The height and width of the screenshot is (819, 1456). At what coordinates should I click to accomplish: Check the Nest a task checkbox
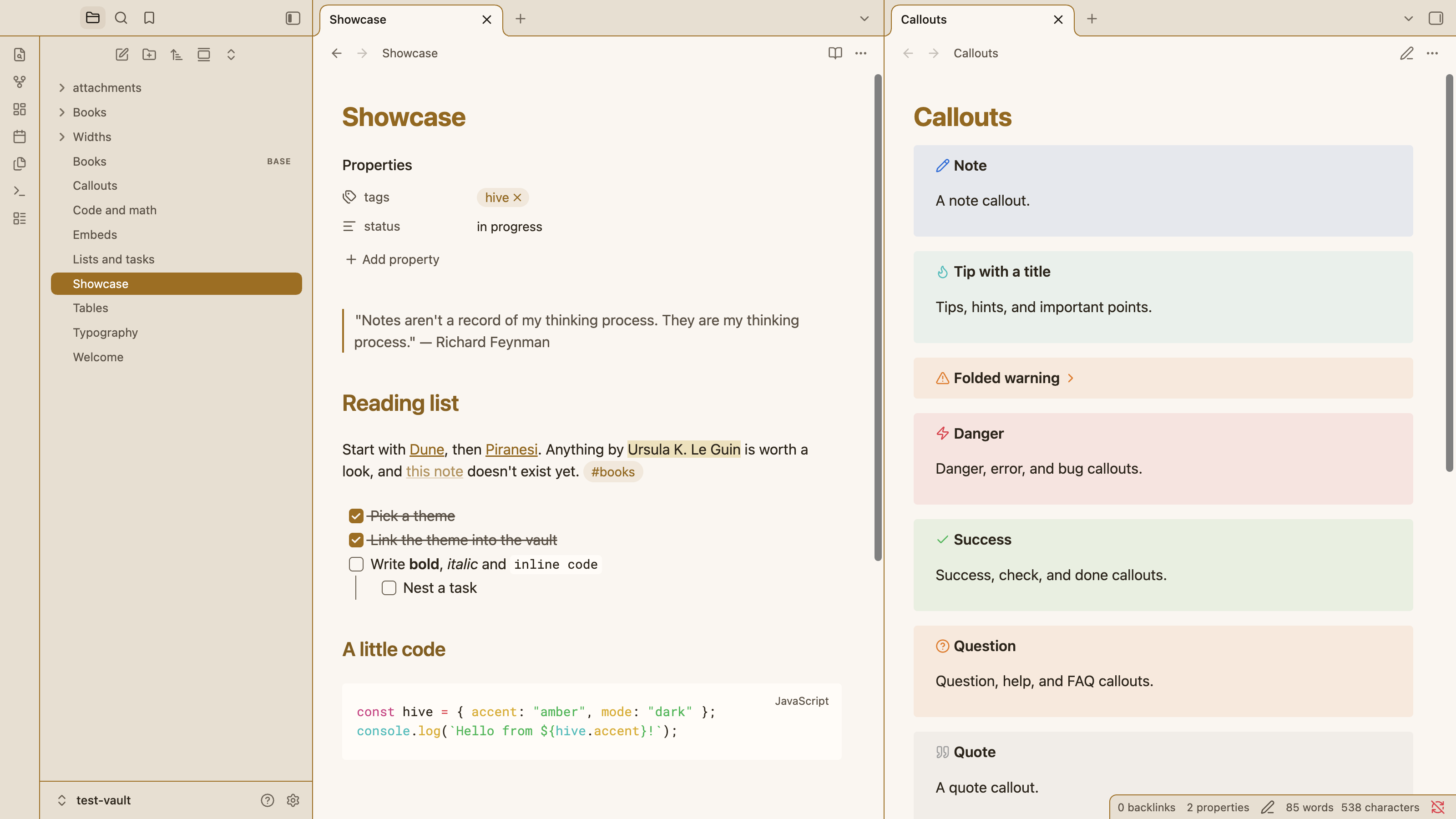point(389,588)
